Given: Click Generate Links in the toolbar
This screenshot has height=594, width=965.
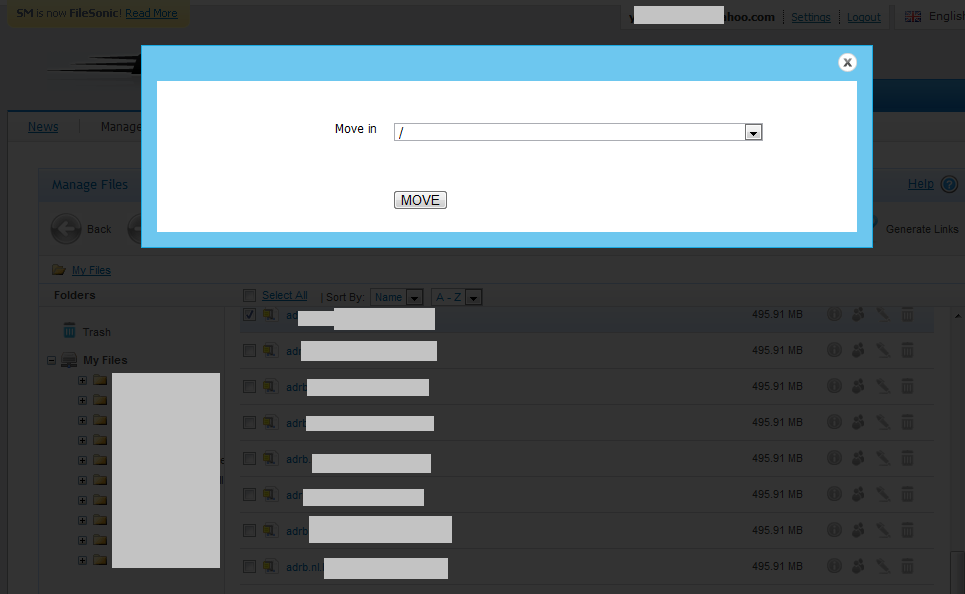Looking at the screenshot, I should click(922, 229).
